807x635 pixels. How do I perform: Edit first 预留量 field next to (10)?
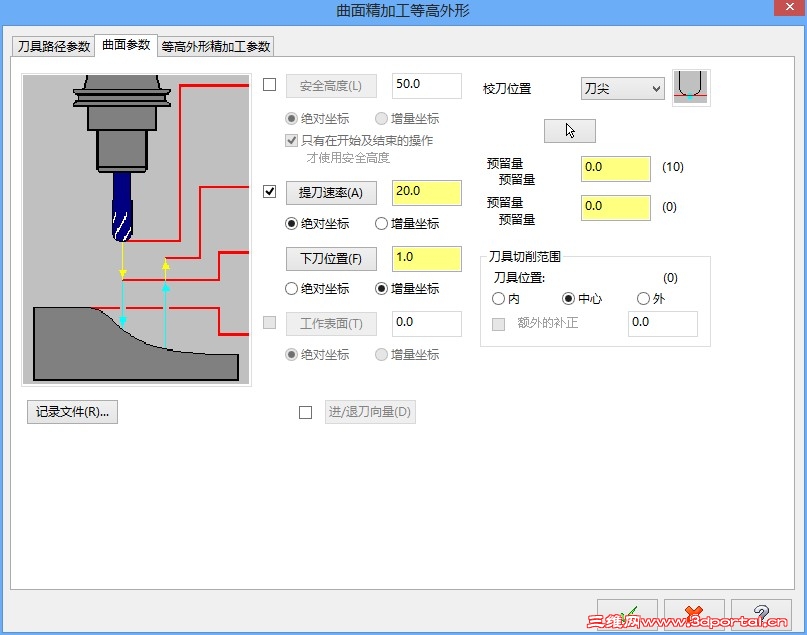coord(616,169)
